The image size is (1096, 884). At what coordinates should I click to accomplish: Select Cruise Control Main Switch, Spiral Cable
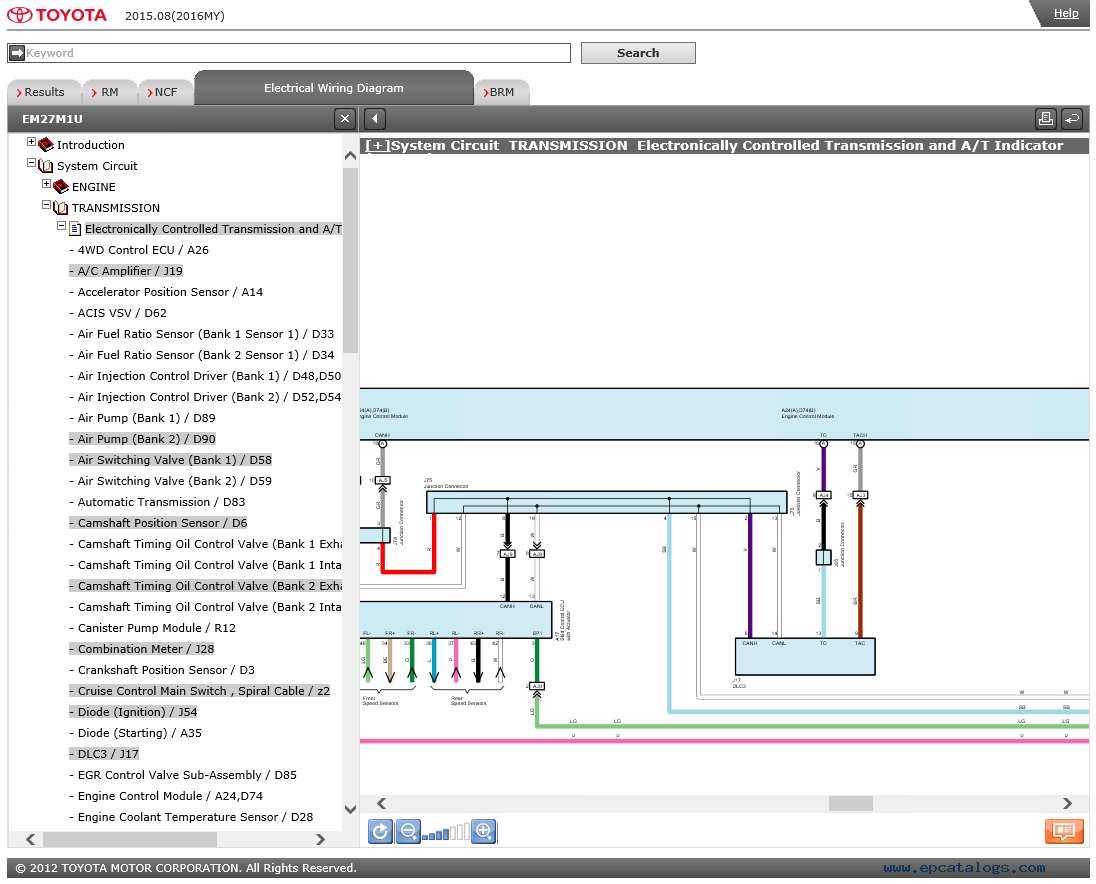pos(200,690)
